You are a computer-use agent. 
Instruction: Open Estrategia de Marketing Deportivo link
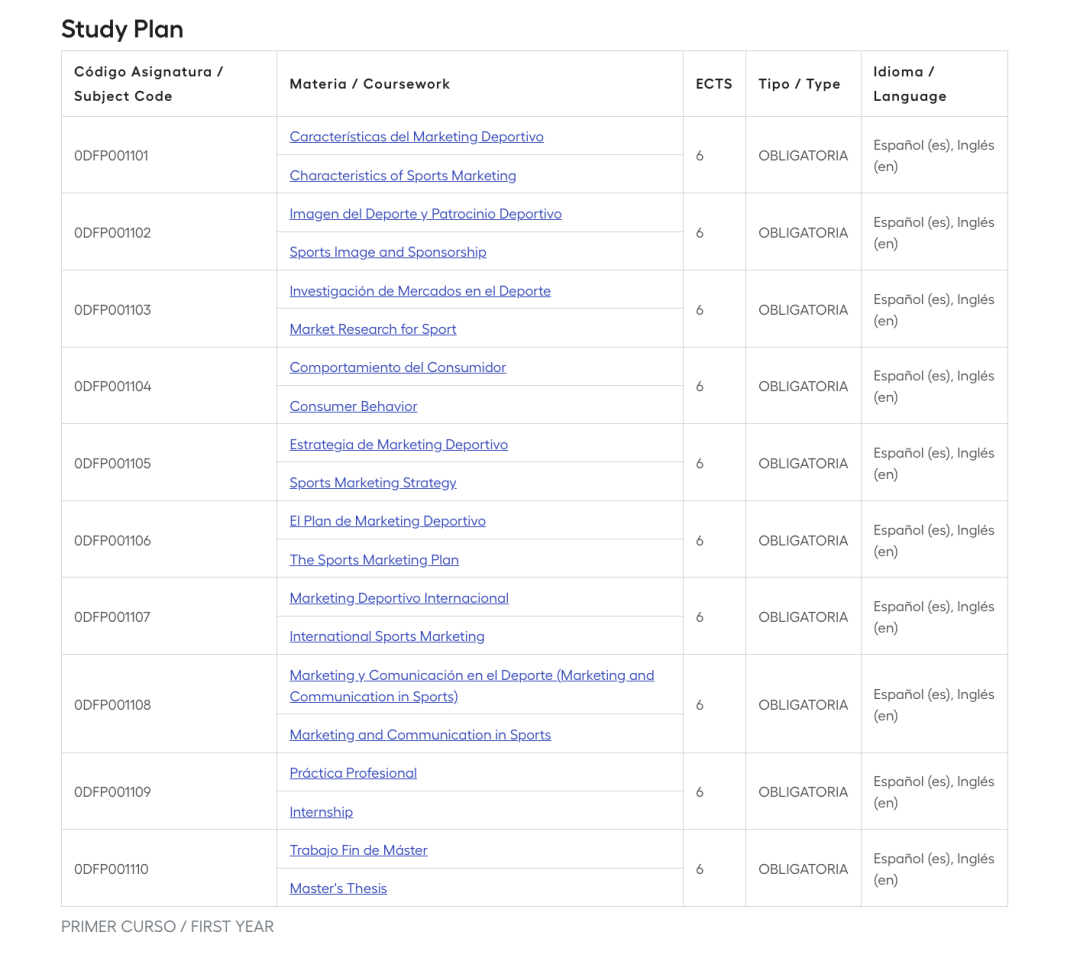click(398, 444)
